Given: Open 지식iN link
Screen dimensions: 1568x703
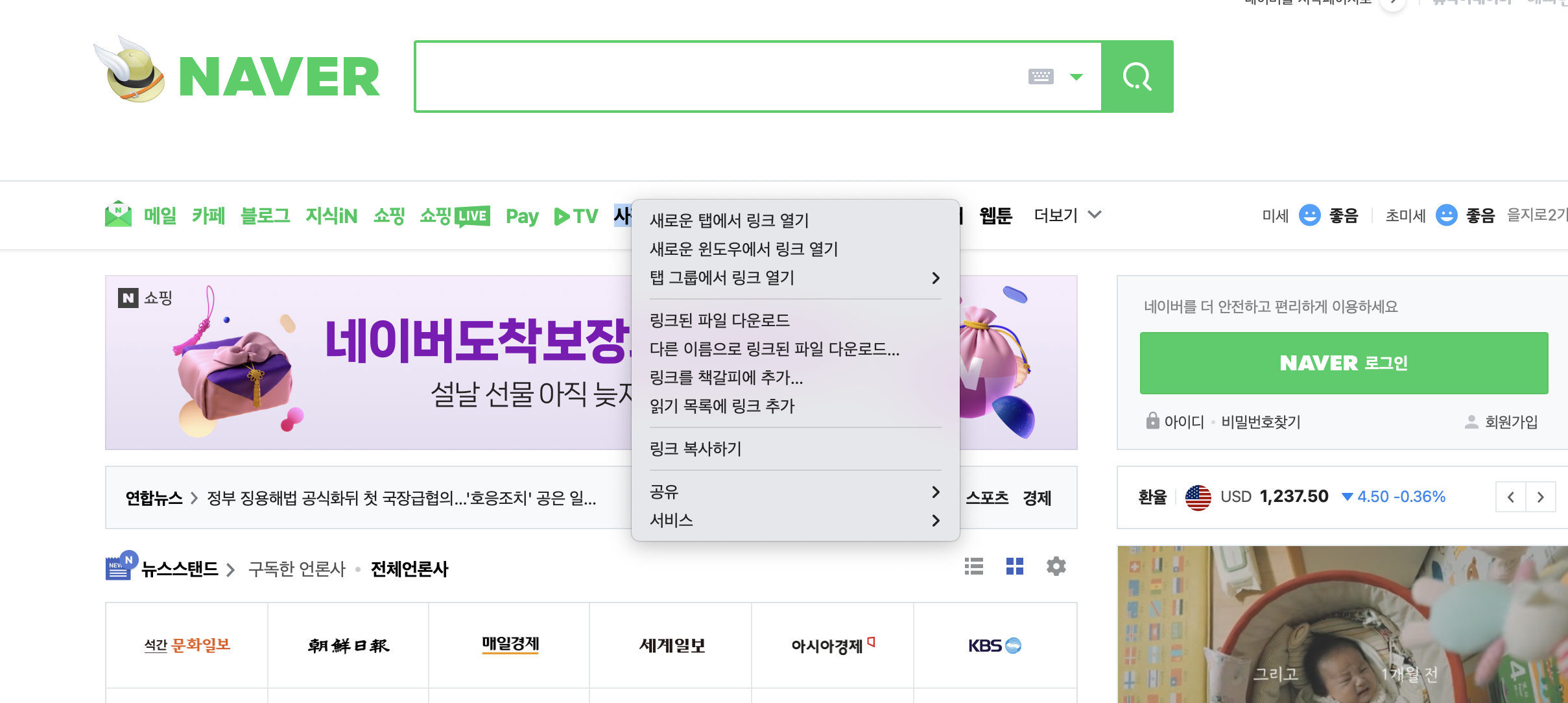Looking at the screenshot, I should (331, 215).
